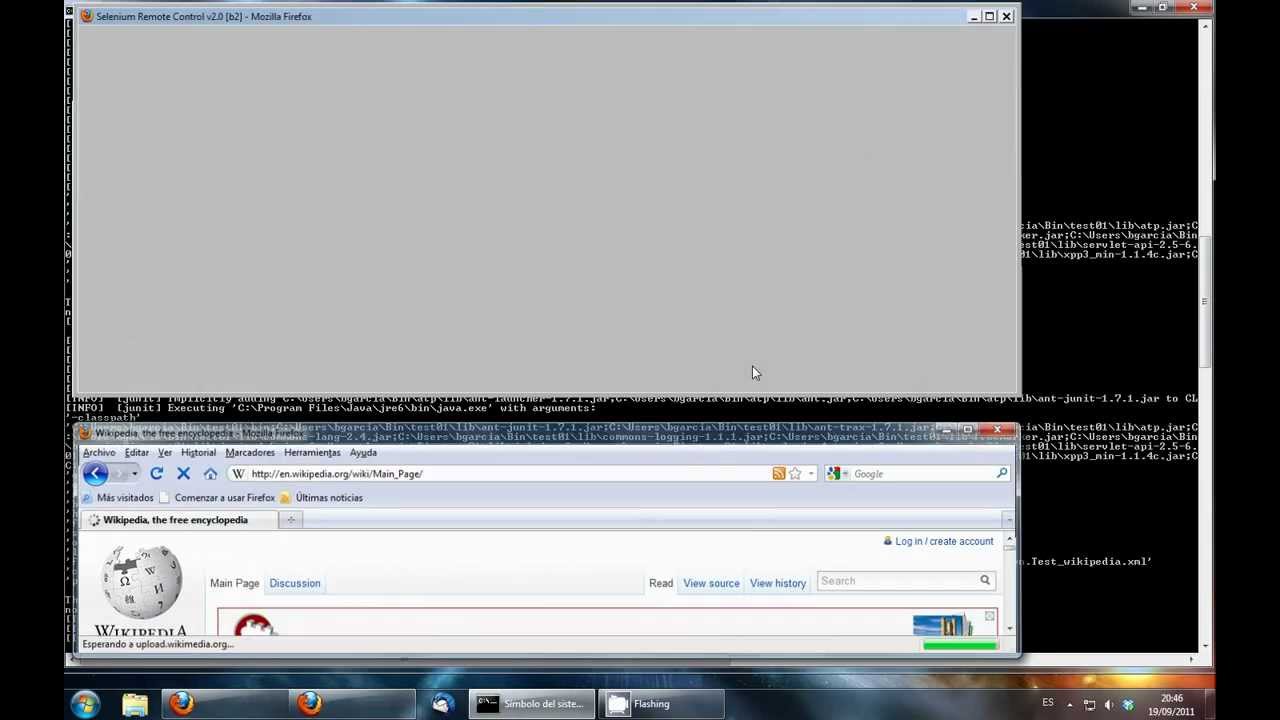Close the Wikipedia banner with its small X

pos(989,617)
